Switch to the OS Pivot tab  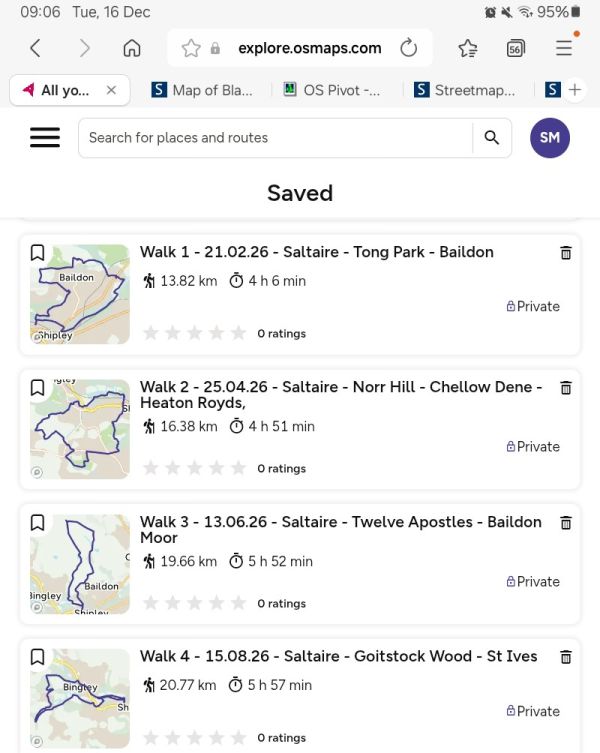point(332,90)
